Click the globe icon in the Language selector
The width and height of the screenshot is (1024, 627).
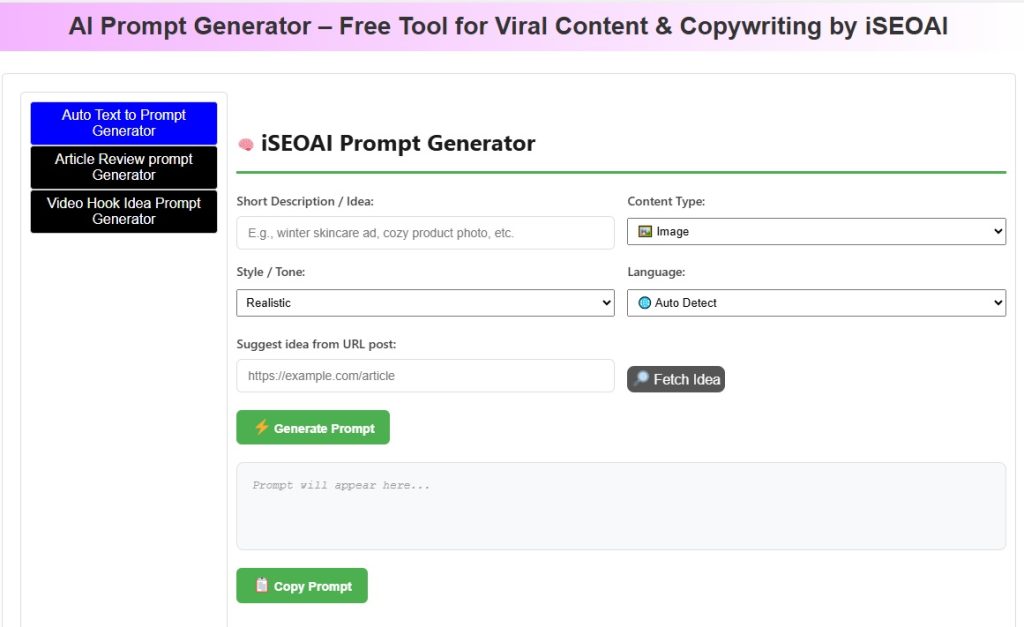(x=645, y=302)
